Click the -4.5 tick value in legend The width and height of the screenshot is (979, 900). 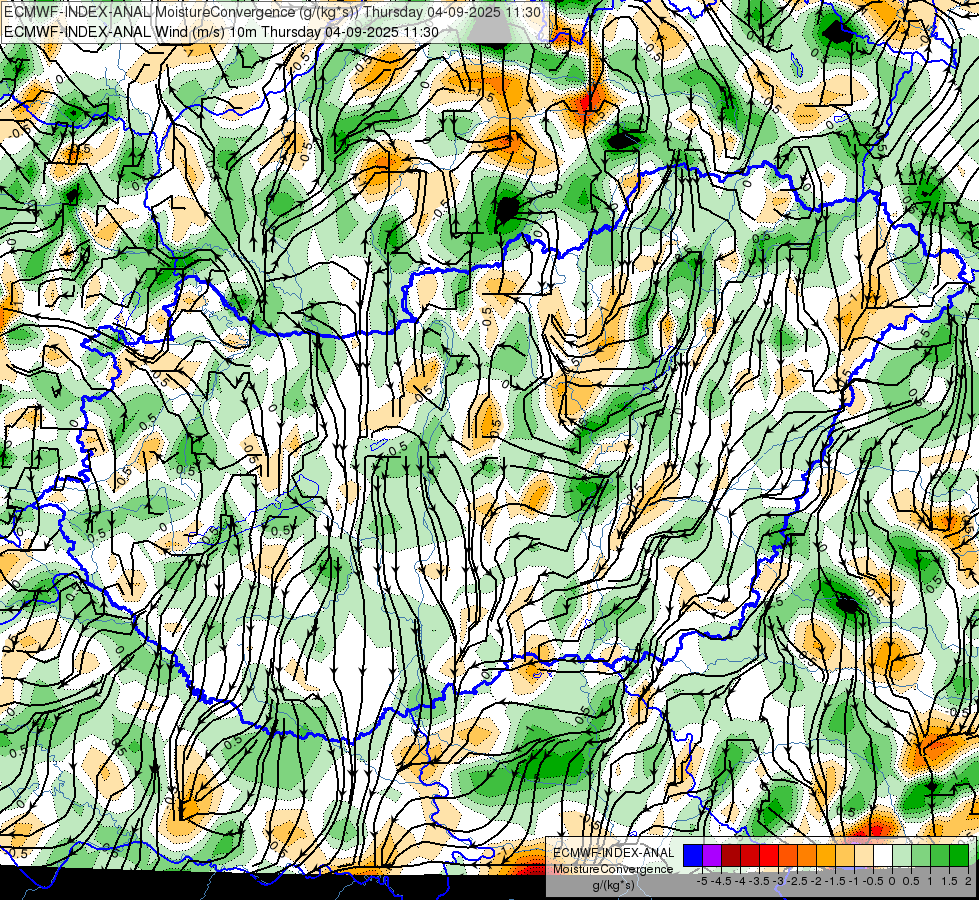pos(721,881)
